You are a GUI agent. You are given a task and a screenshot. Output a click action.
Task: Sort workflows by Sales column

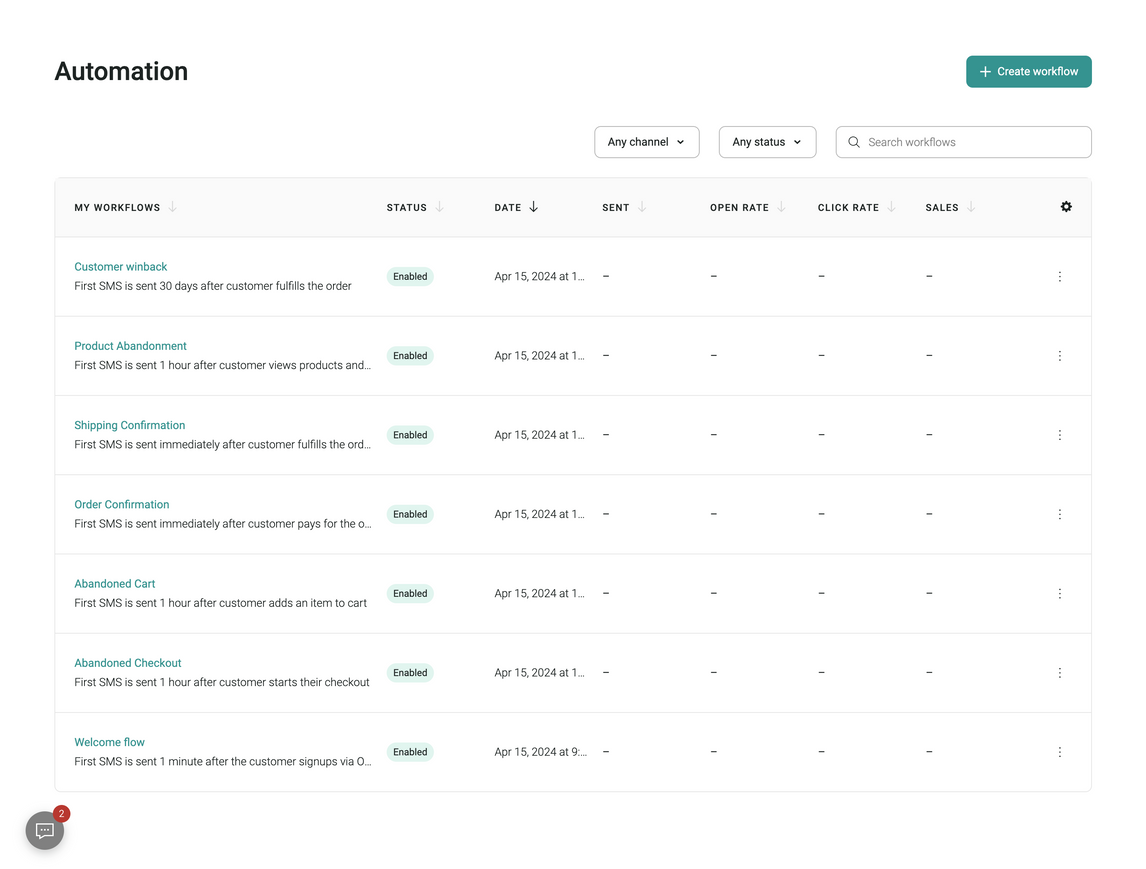point(970,207)
